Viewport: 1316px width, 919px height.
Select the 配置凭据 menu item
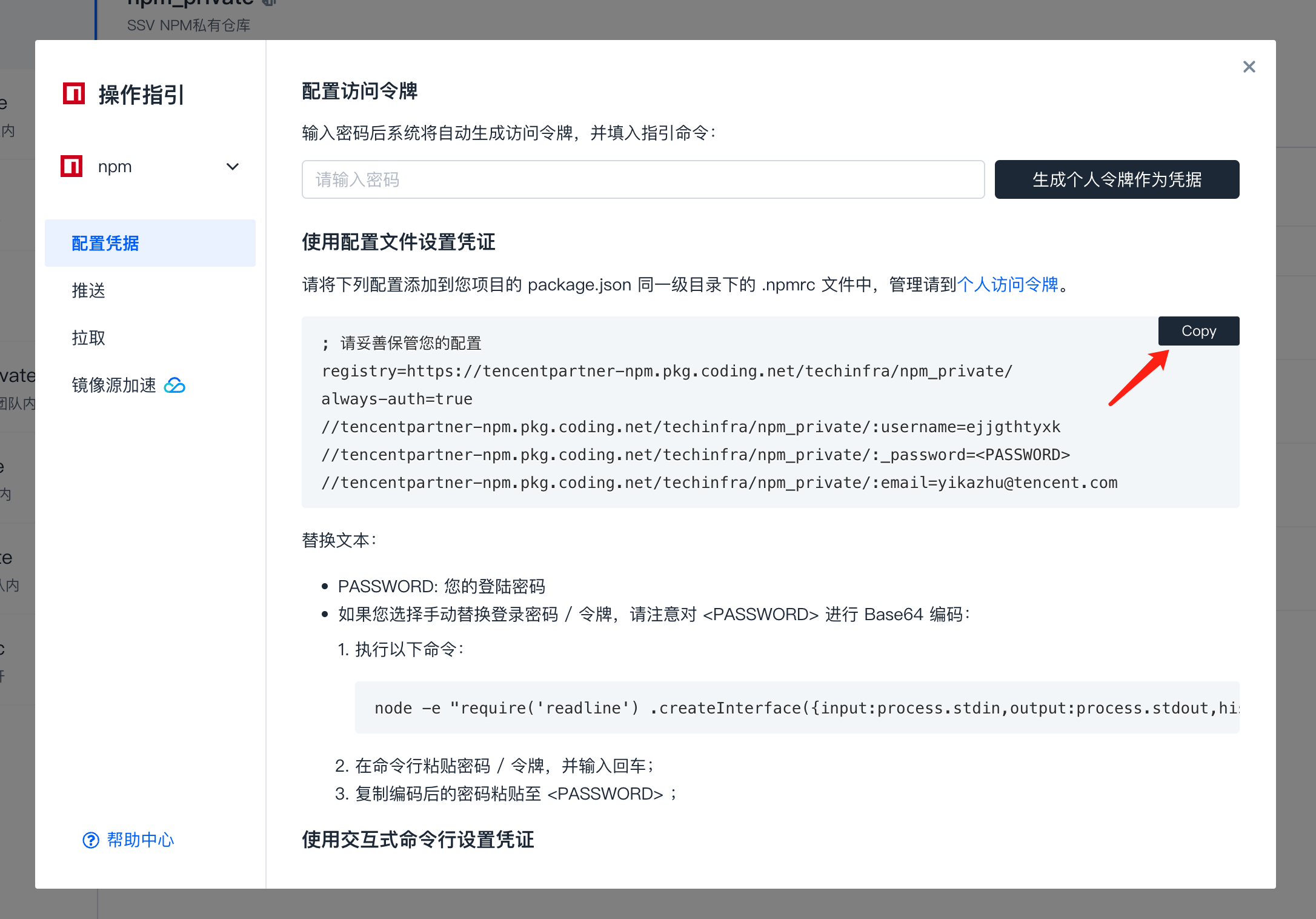[150, 243]
